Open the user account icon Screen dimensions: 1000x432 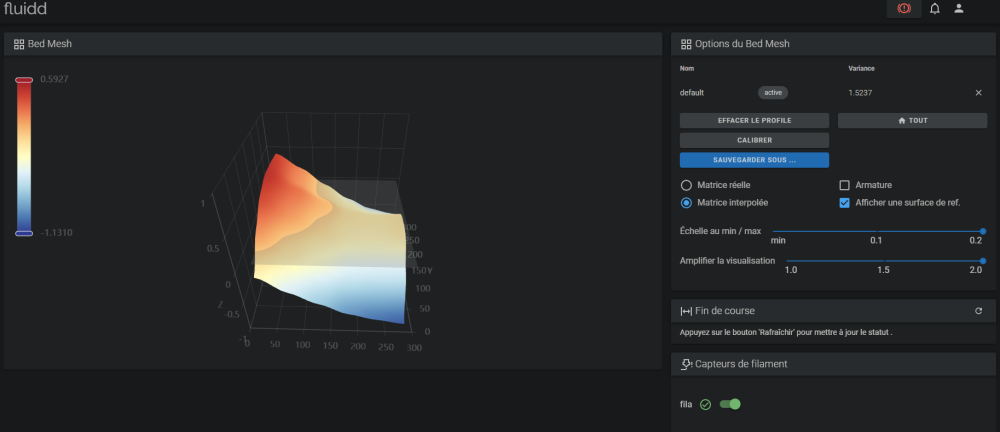point(959,9)
